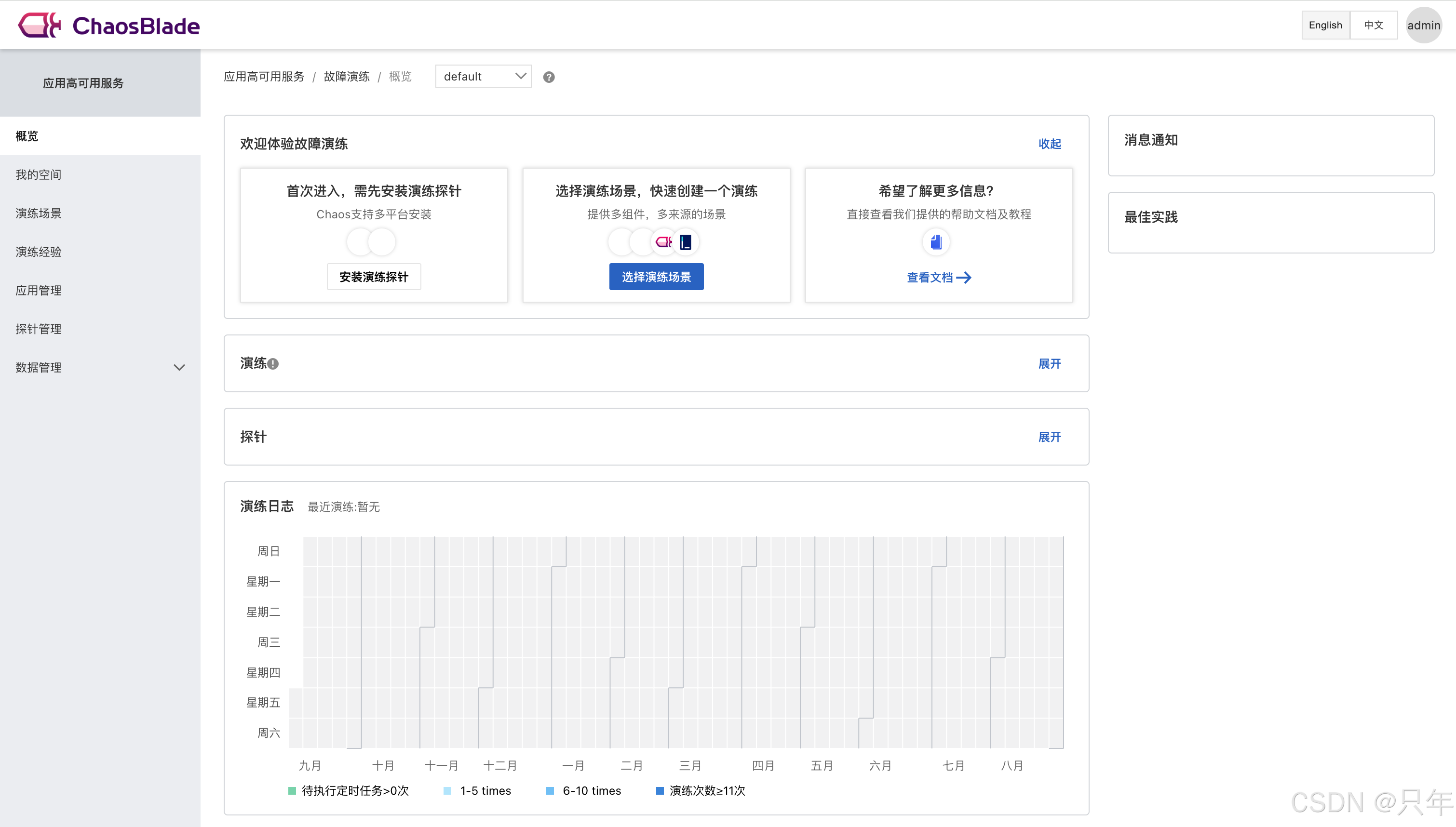Switch language to English
This screenshot has width=1456, height=827.
point(1325,25)
